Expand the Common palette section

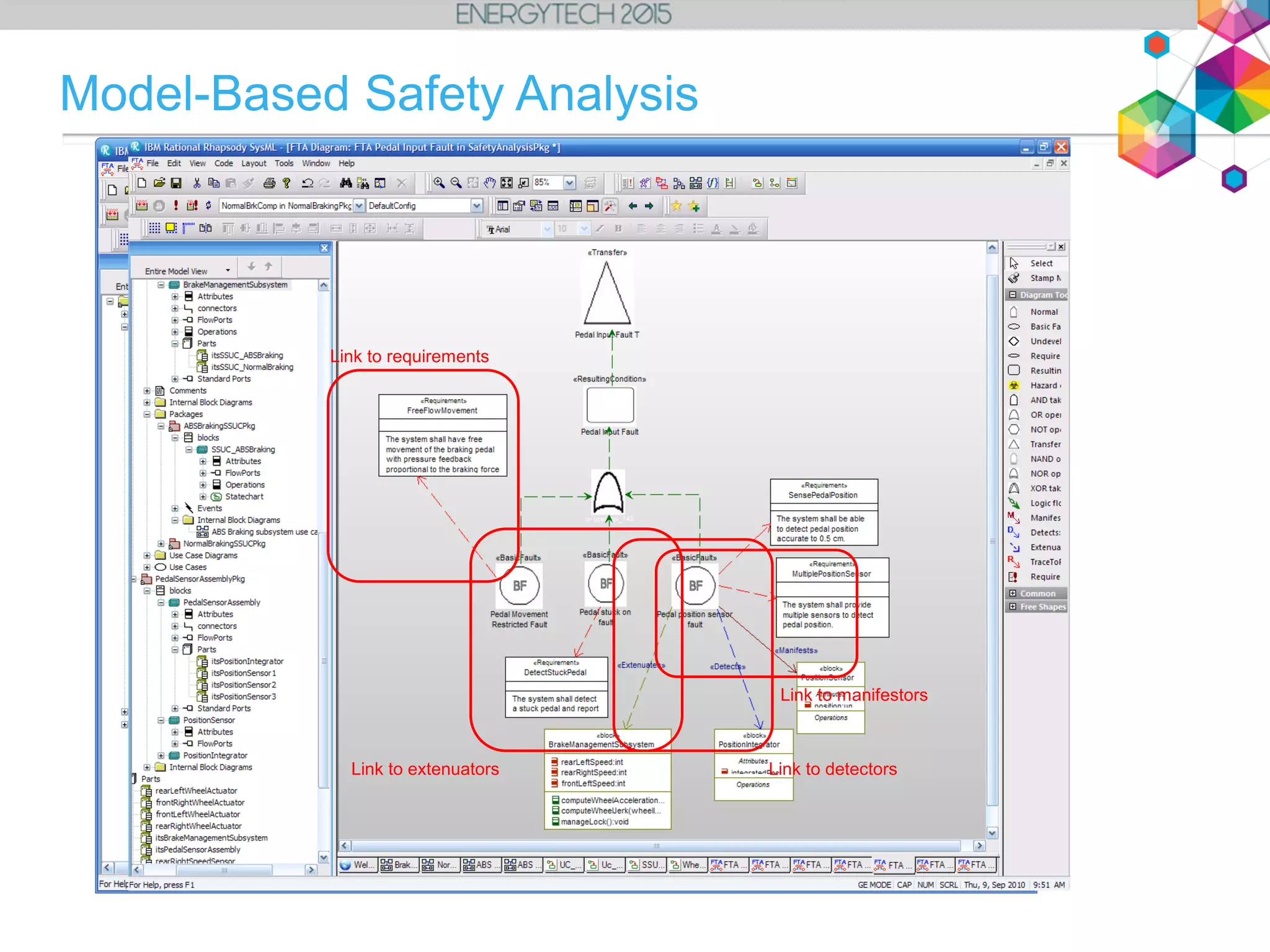1013,593
